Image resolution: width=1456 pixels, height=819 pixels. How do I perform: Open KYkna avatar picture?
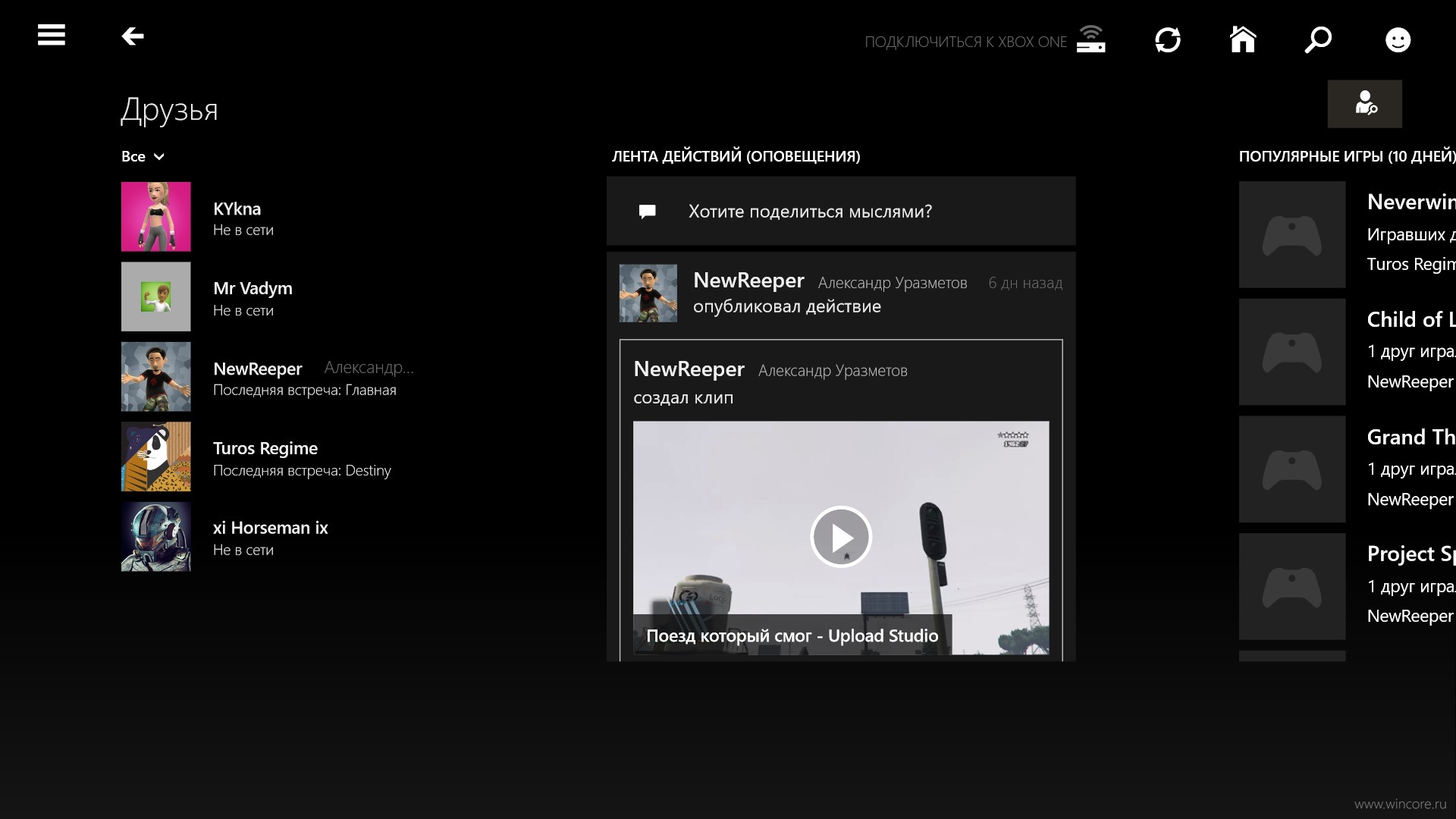click(x=156, y=217)
